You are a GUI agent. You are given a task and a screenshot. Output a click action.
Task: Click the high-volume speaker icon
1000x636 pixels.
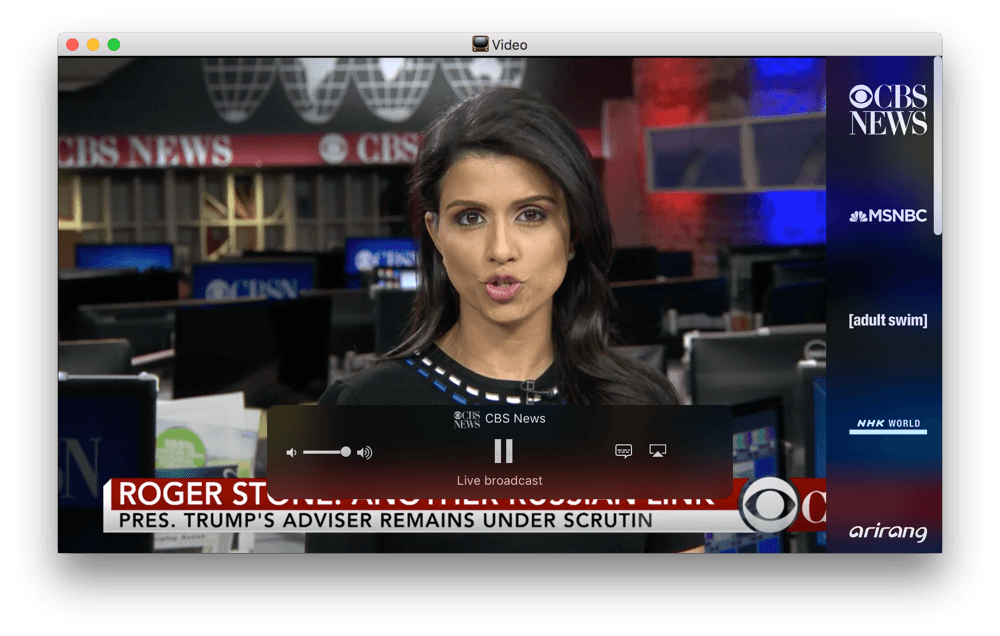(365, 453)
